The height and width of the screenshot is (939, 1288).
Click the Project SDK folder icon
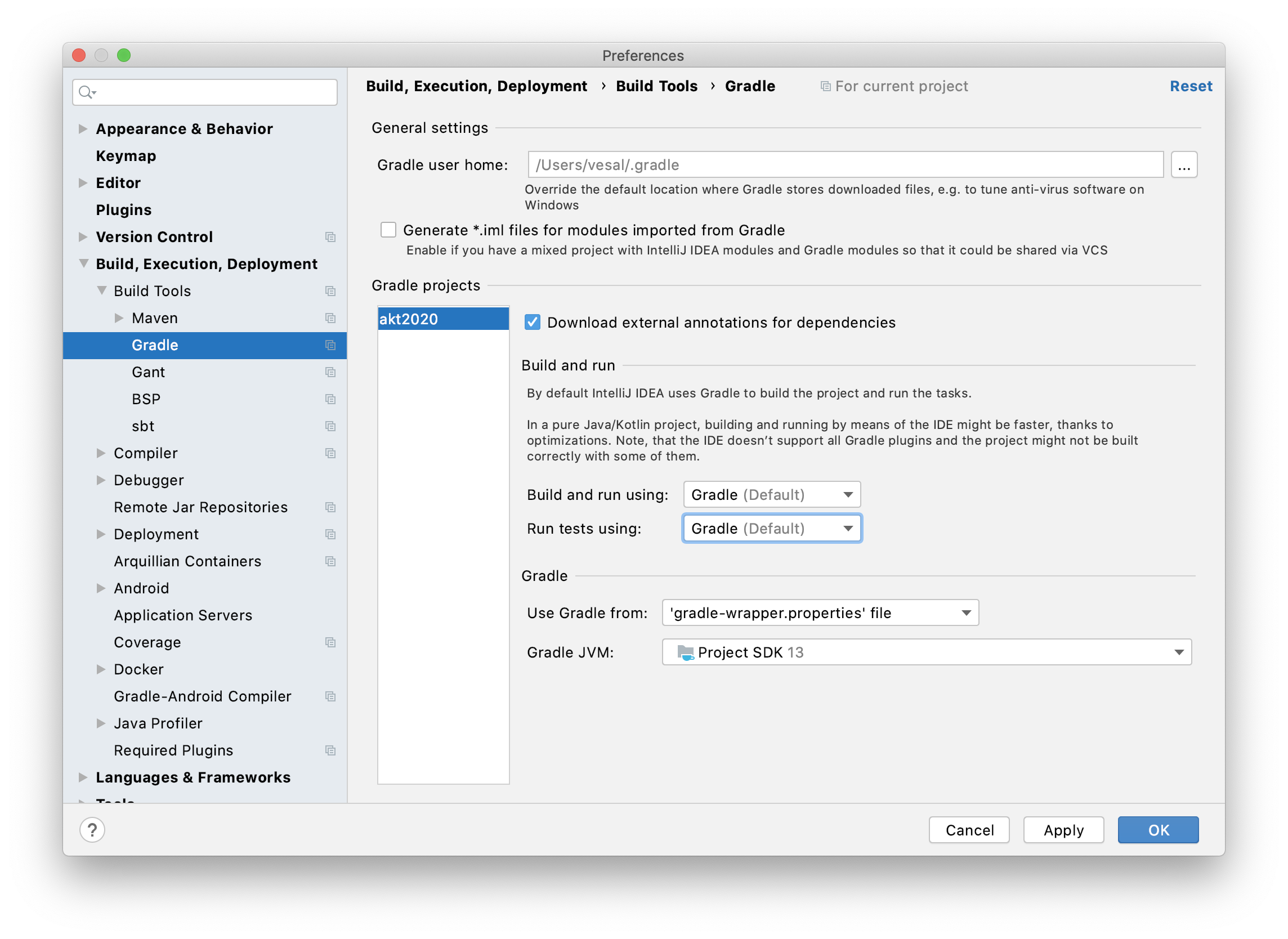click(x=686, y=652)
